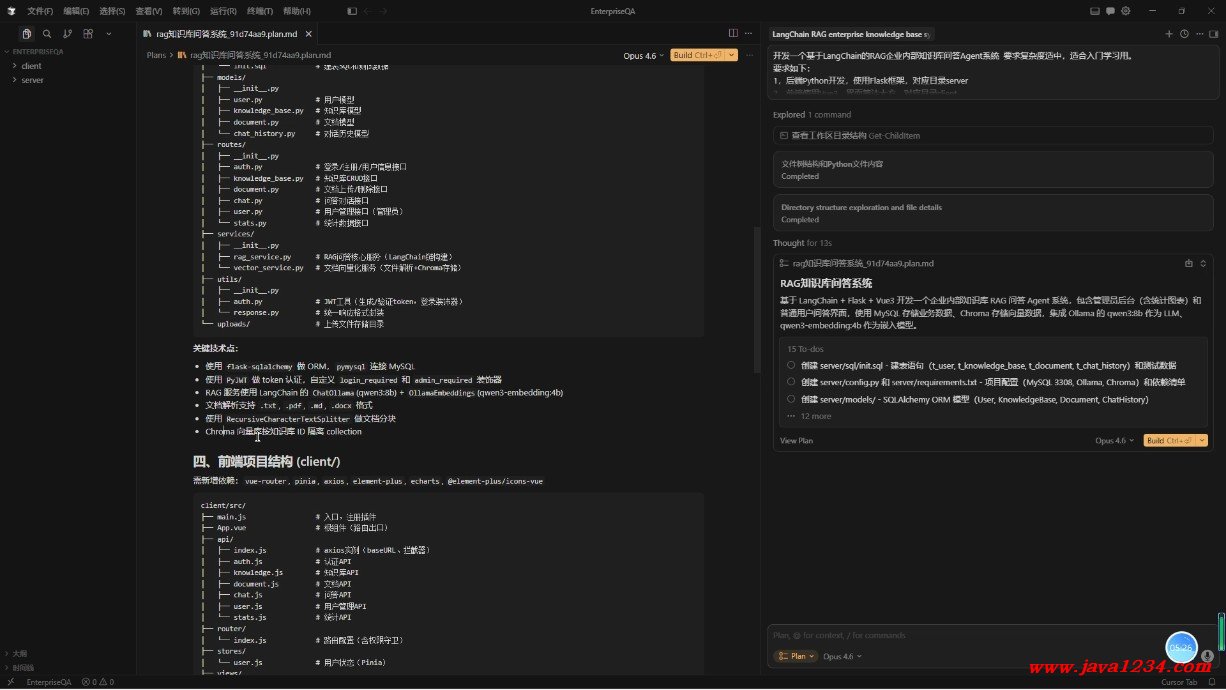Open chat history clock icon

[x=1184, y=34]
